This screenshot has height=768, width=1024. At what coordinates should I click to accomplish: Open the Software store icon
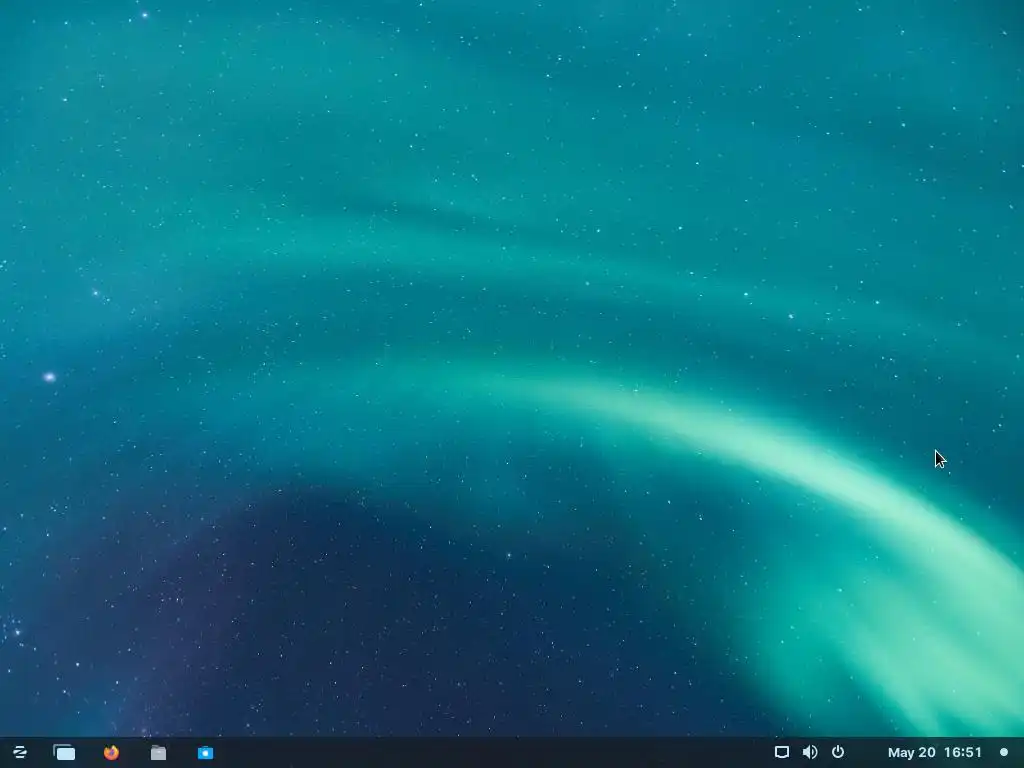tap(205, 752)
